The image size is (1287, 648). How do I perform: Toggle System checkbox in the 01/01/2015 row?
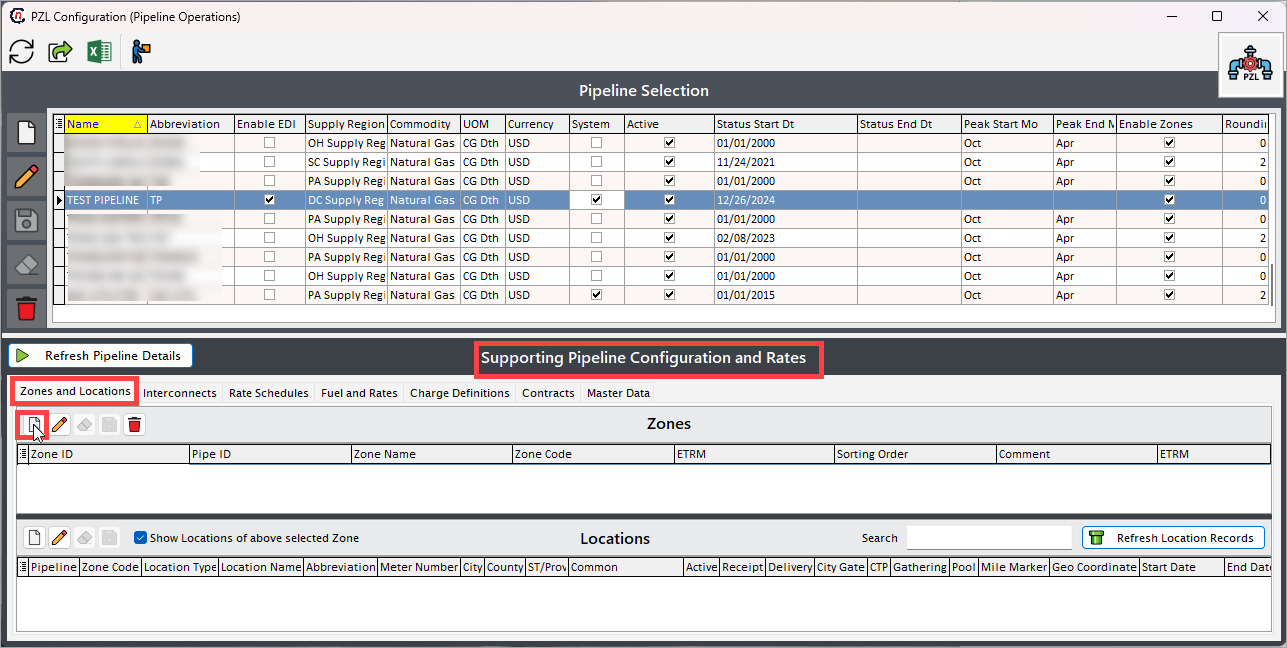coord(597,295)
